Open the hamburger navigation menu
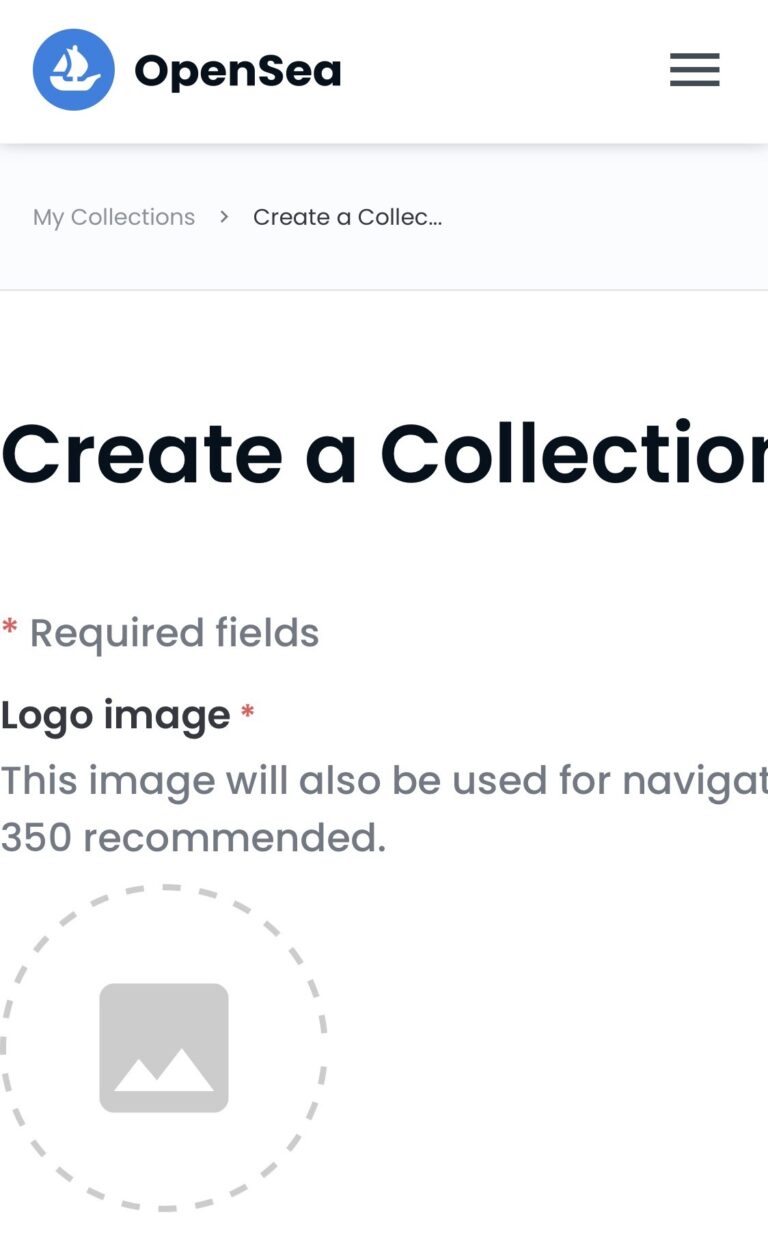768x1238 pixels. point(694,70)
